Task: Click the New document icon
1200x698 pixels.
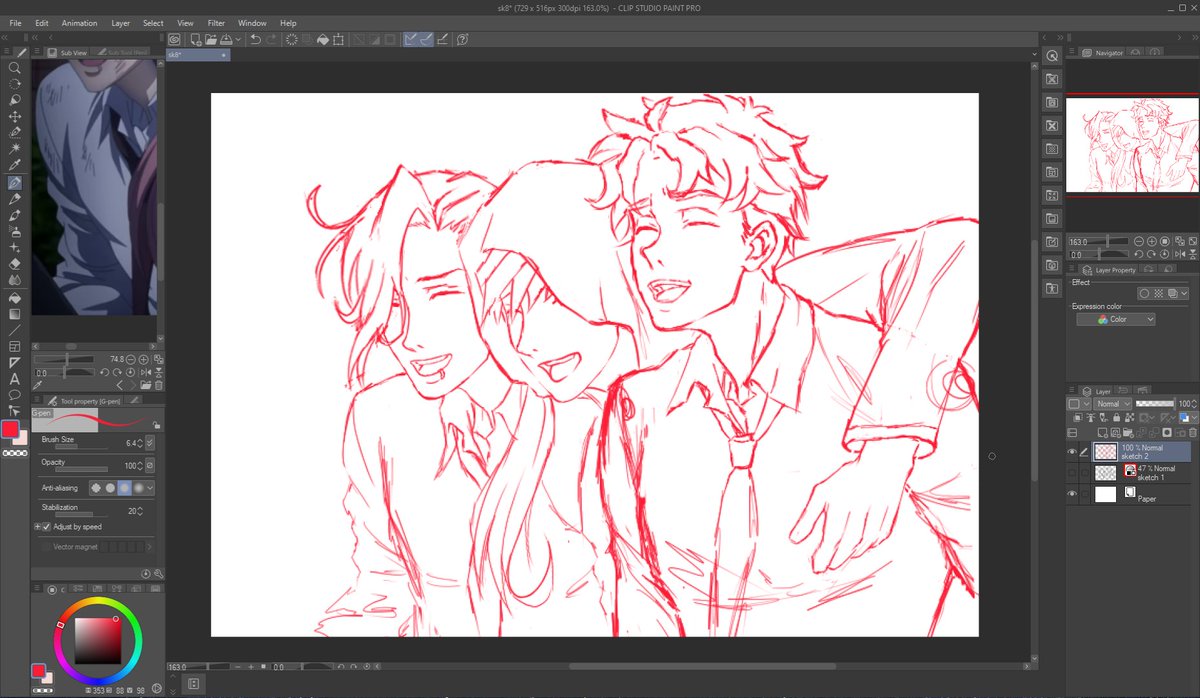Action: (196, 40)
